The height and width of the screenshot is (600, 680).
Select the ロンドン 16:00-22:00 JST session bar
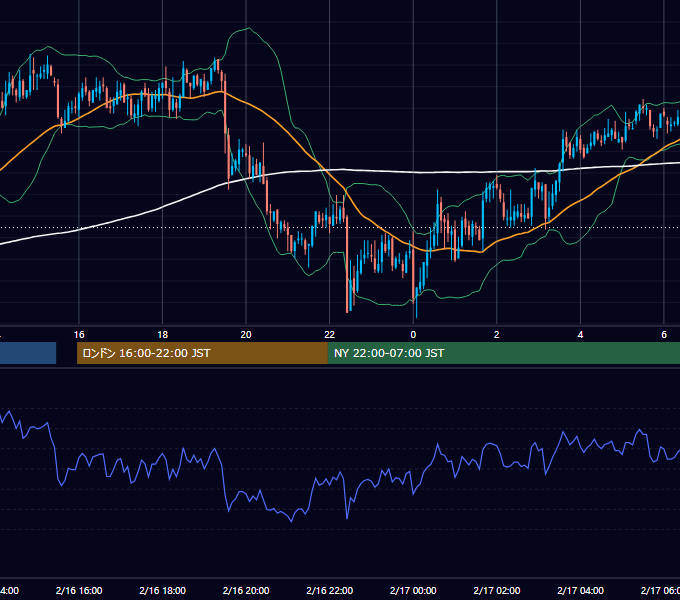[202, 353]
